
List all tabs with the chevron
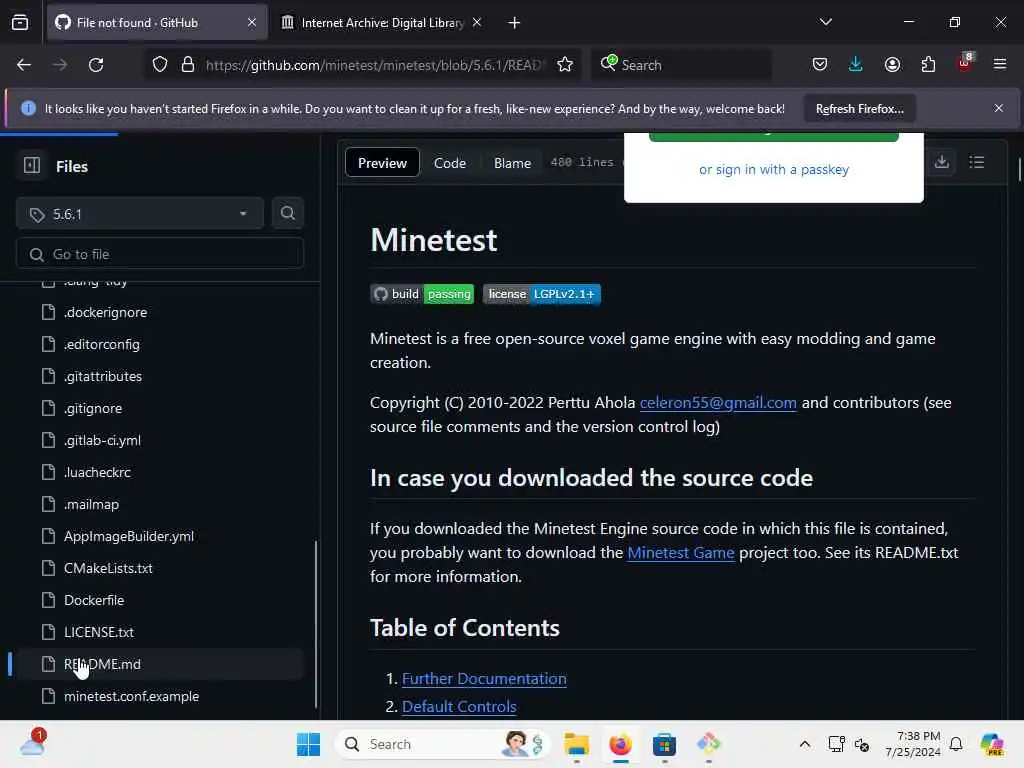point(825,22)
